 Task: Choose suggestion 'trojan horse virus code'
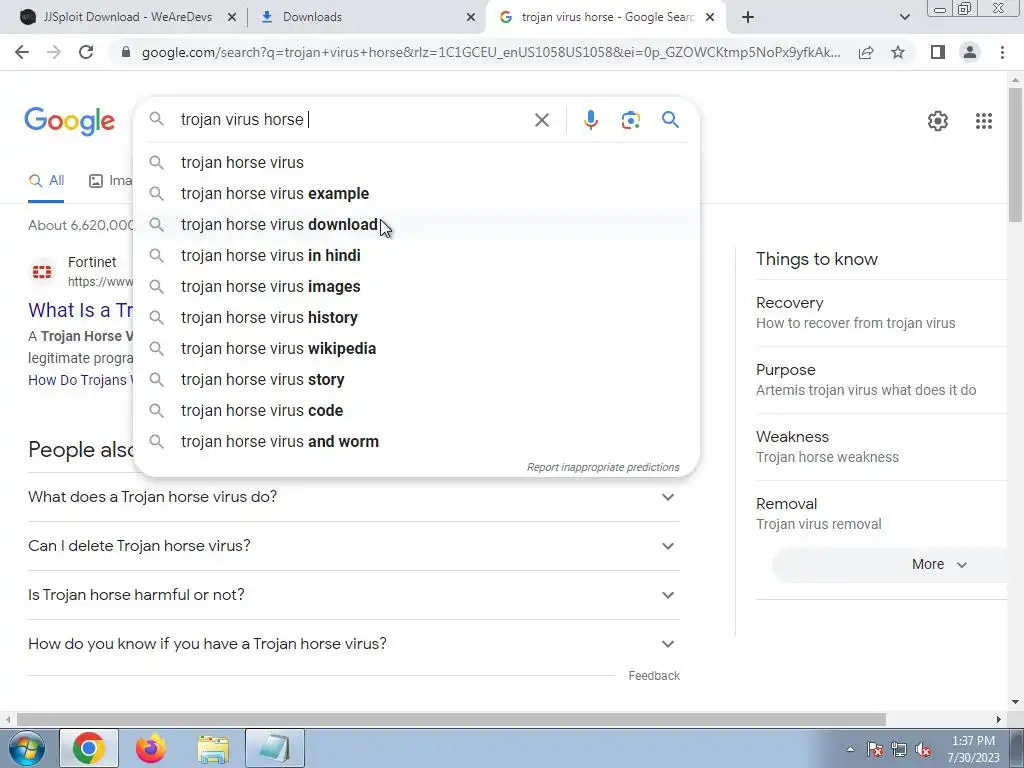pyautogui.click(x=416, y=411)
